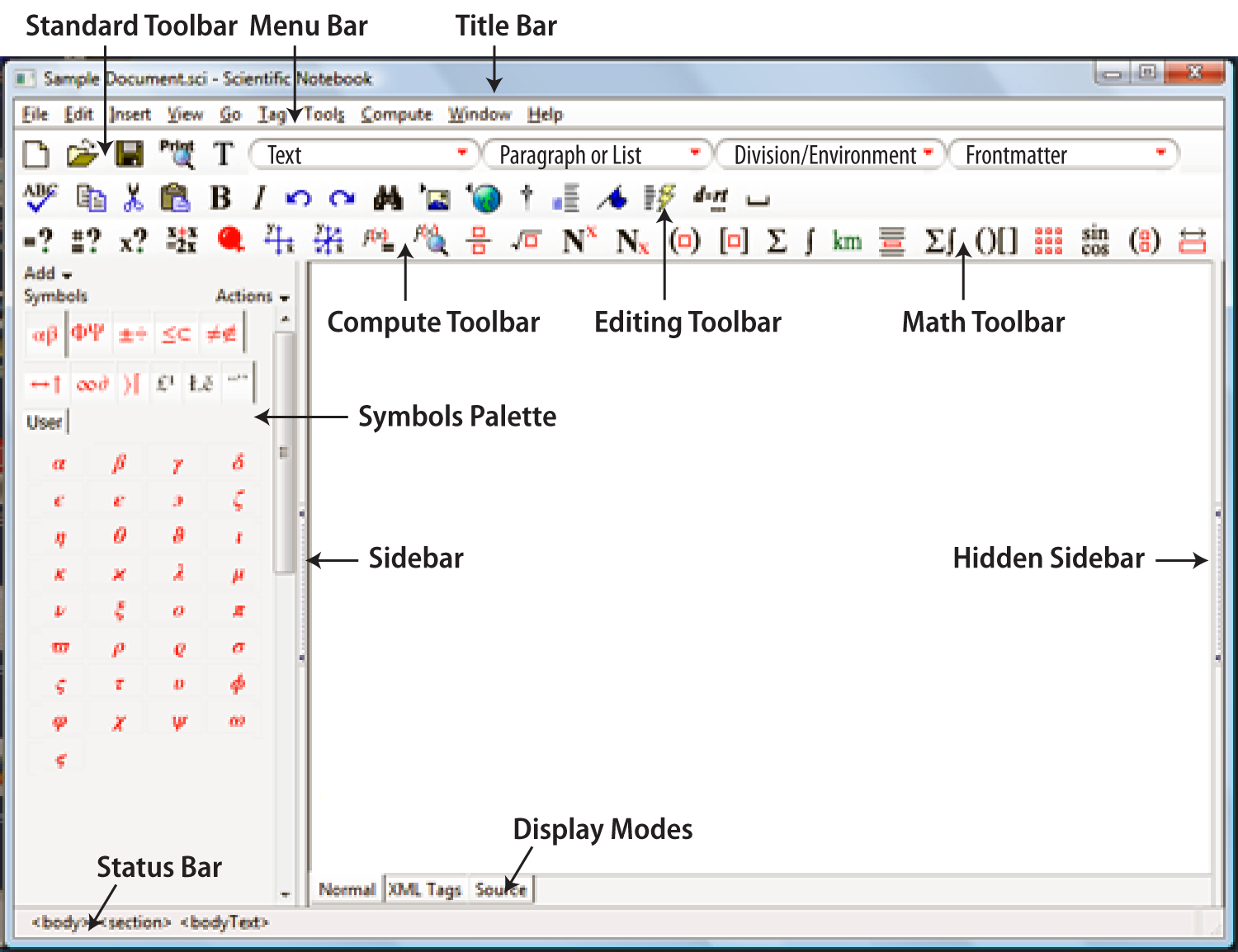The height and width of the screenshot is (952, 1238).
Task: Insert a superscript with the N^x icon
Action: [579, 241]
